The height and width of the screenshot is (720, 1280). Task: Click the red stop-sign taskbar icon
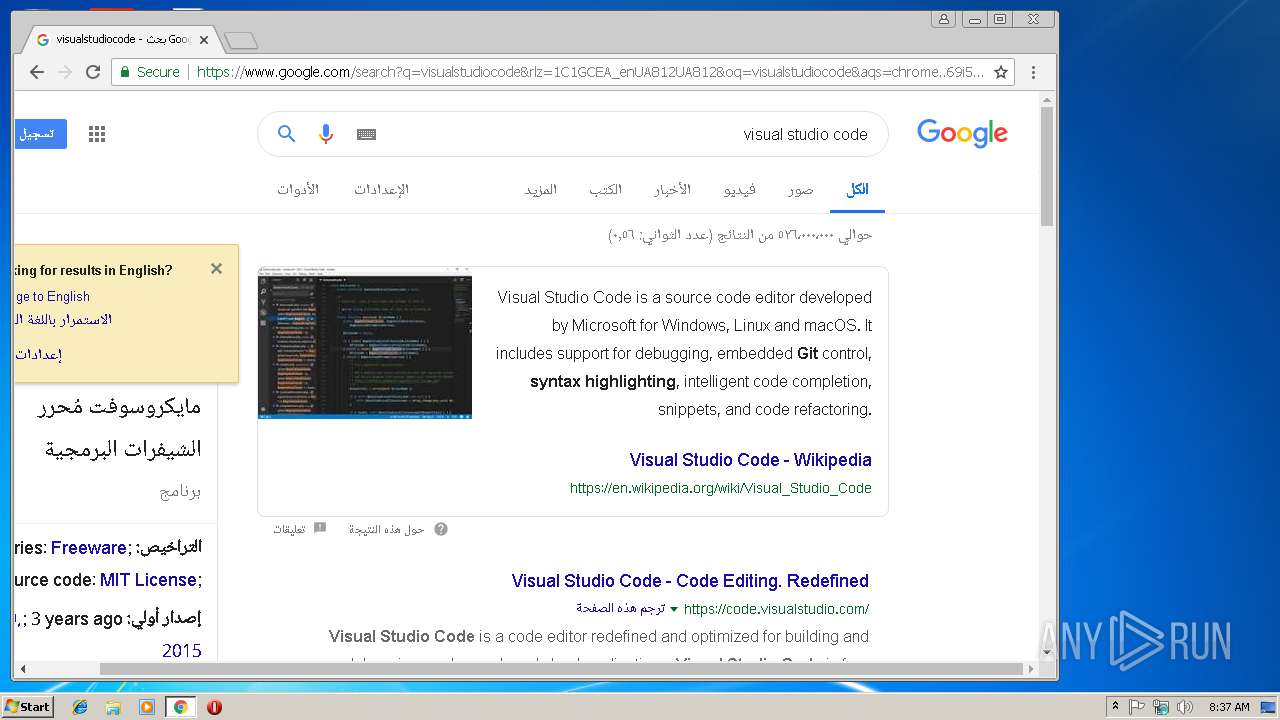click(x=214, y=707)
